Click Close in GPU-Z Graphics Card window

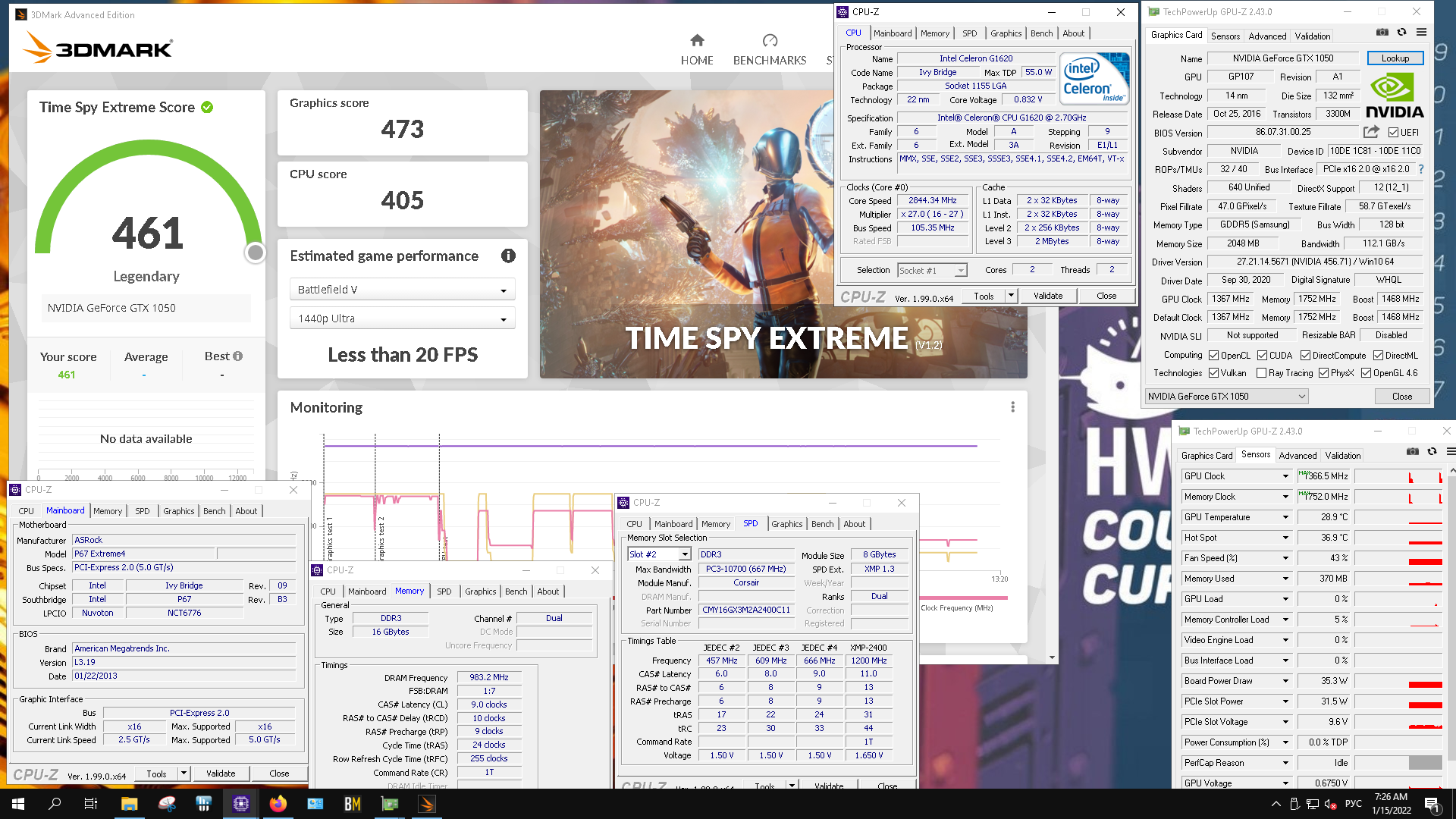(x=1402, y=397)
